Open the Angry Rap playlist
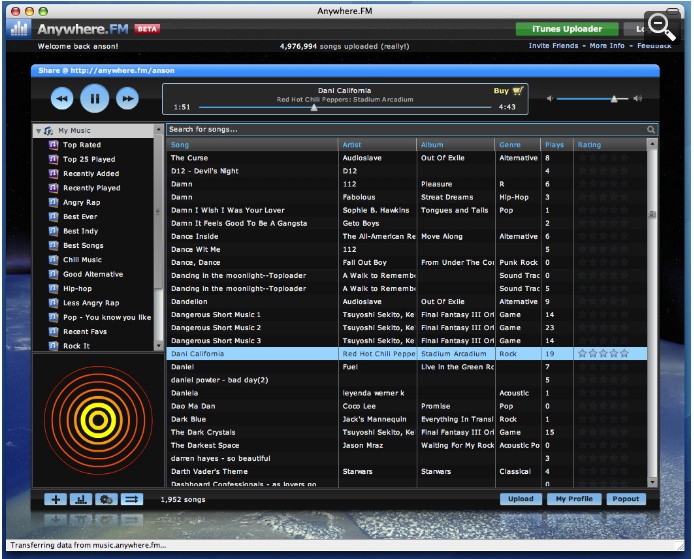 (x=81, y=202)
